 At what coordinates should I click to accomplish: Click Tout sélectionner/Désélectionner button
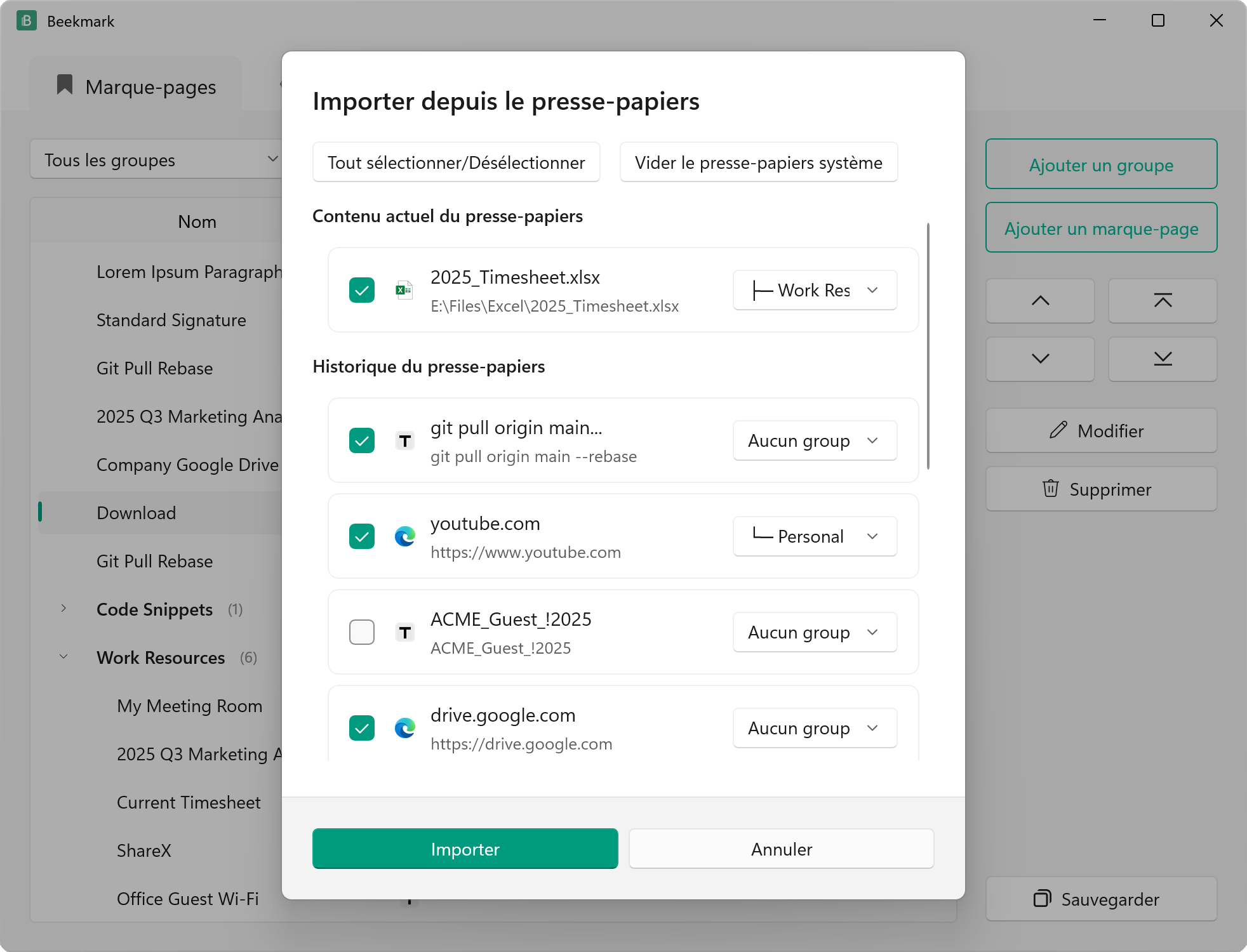pos(456,162)
